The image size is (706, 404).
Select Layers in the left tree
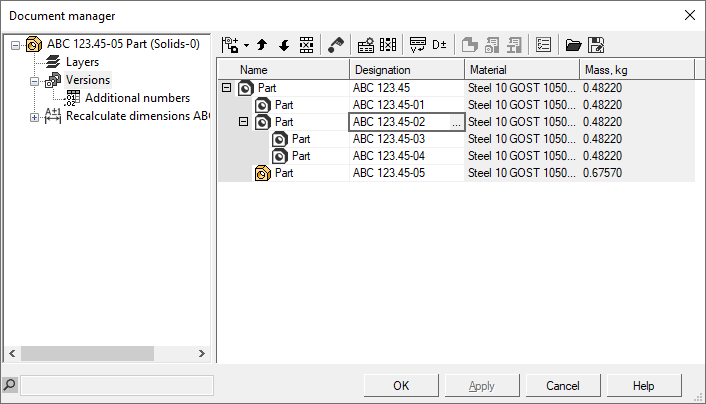(x=82, y=62)
